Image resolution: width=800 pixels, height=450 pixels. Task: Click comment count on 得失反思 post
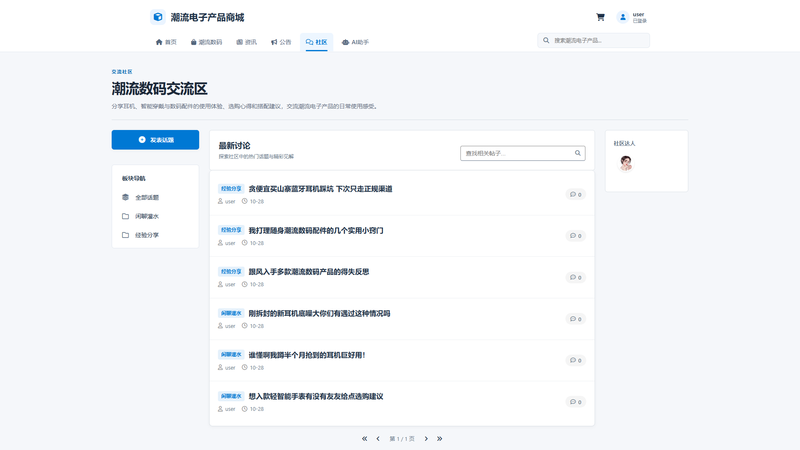(576, 278)
